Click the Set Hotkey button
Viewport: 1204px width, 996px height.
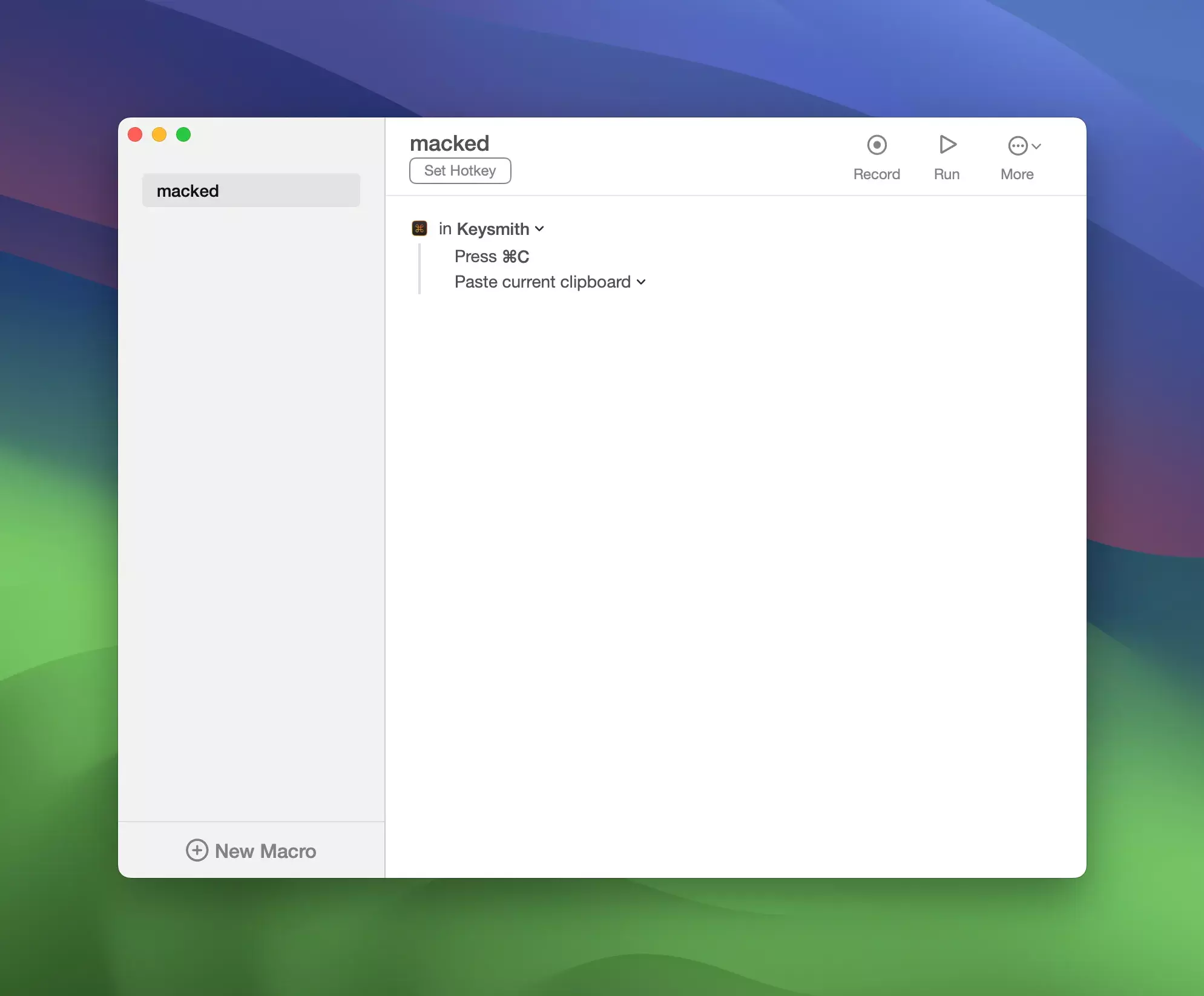460,171
